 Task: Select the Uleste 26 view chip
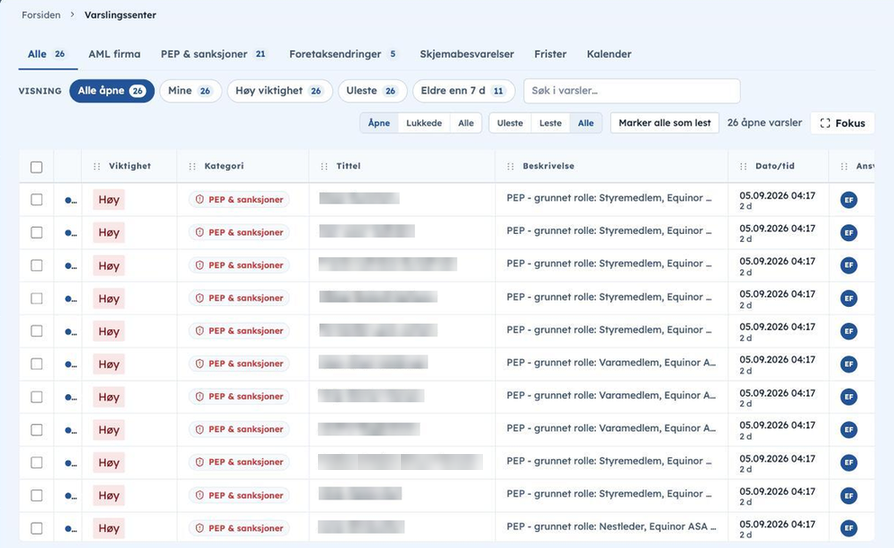click(372, 91)
